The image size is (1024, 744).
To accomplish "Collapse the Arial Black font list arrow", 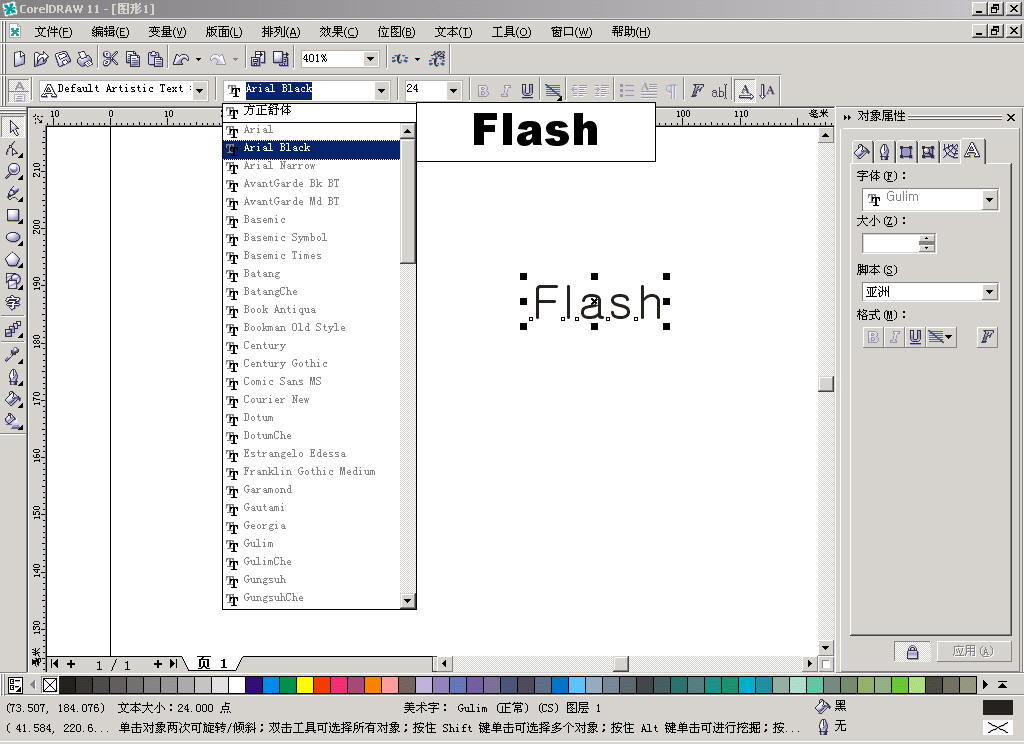I will (x=381, y=90).
